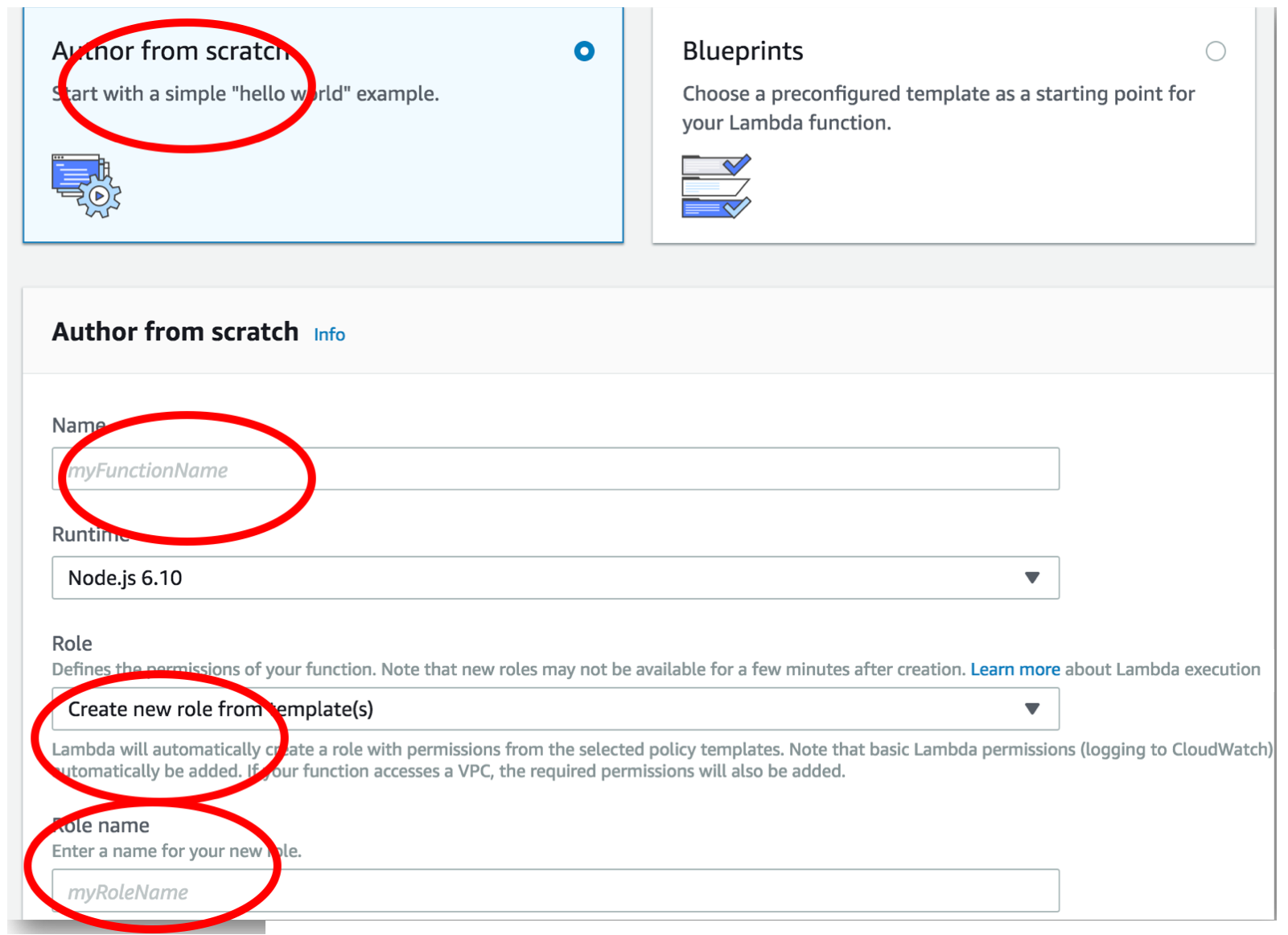Open the Node.js 6.10 runtime dropdown
1288x935 pixels.
[x=555, y=578]
